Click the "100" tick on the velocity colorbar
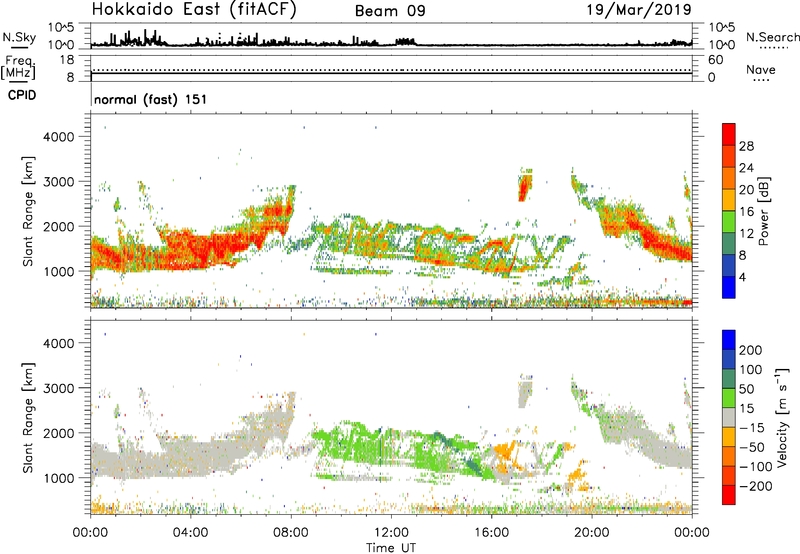This screenshot has width=800, height=554. [x=751, y=370]
